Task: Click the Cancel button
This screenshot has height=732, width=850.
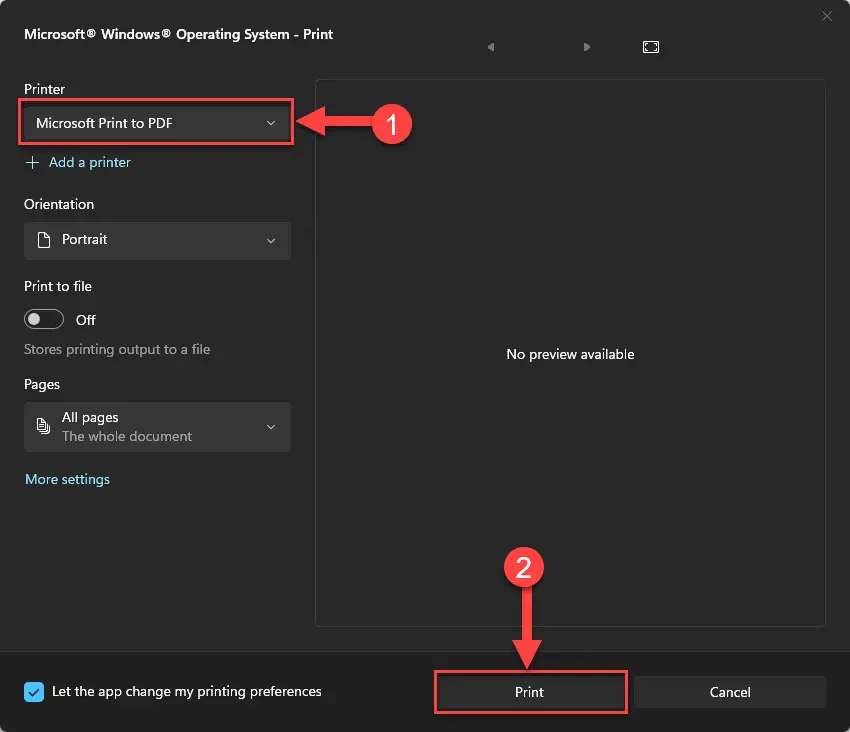Action: click(x=730, y=692)
